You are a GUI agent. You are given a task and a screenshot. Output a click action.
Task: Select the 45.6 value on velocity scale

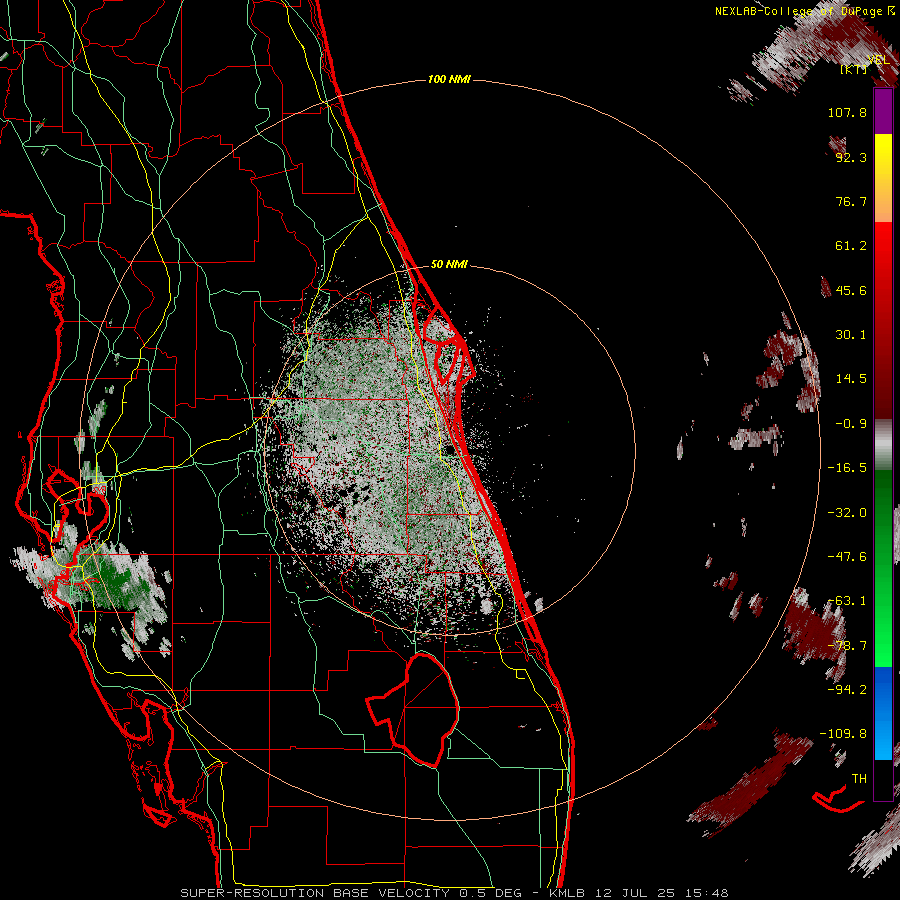click(x=851, y=290)
